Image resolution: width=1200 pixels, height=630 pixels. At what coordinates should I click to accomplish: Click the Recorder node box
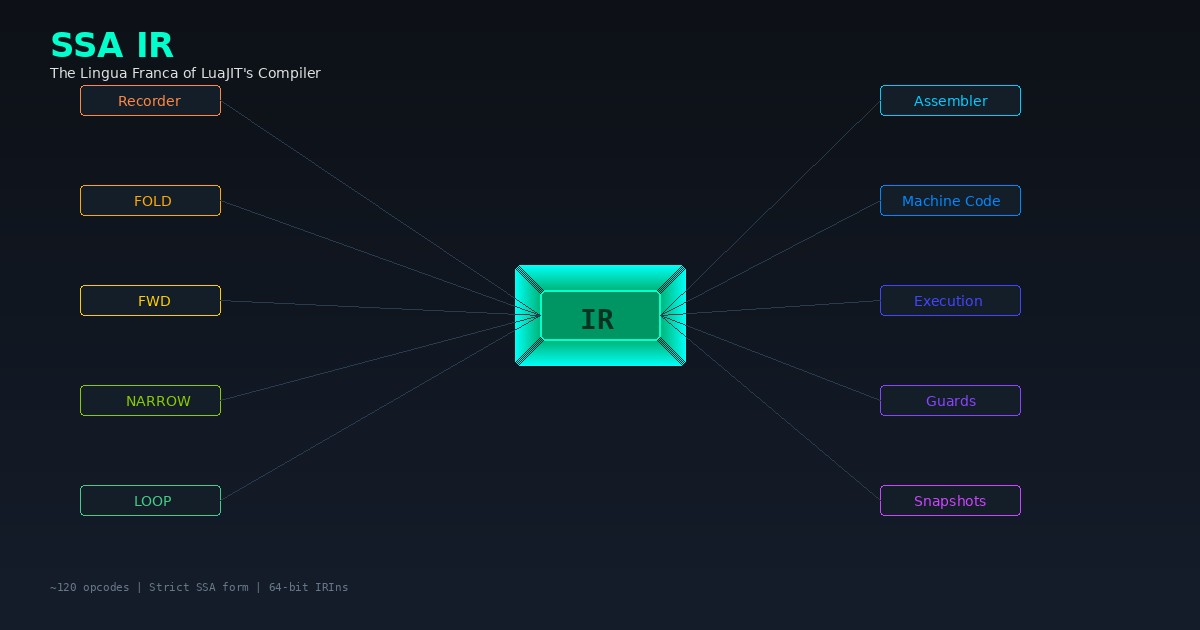(150, 101)
